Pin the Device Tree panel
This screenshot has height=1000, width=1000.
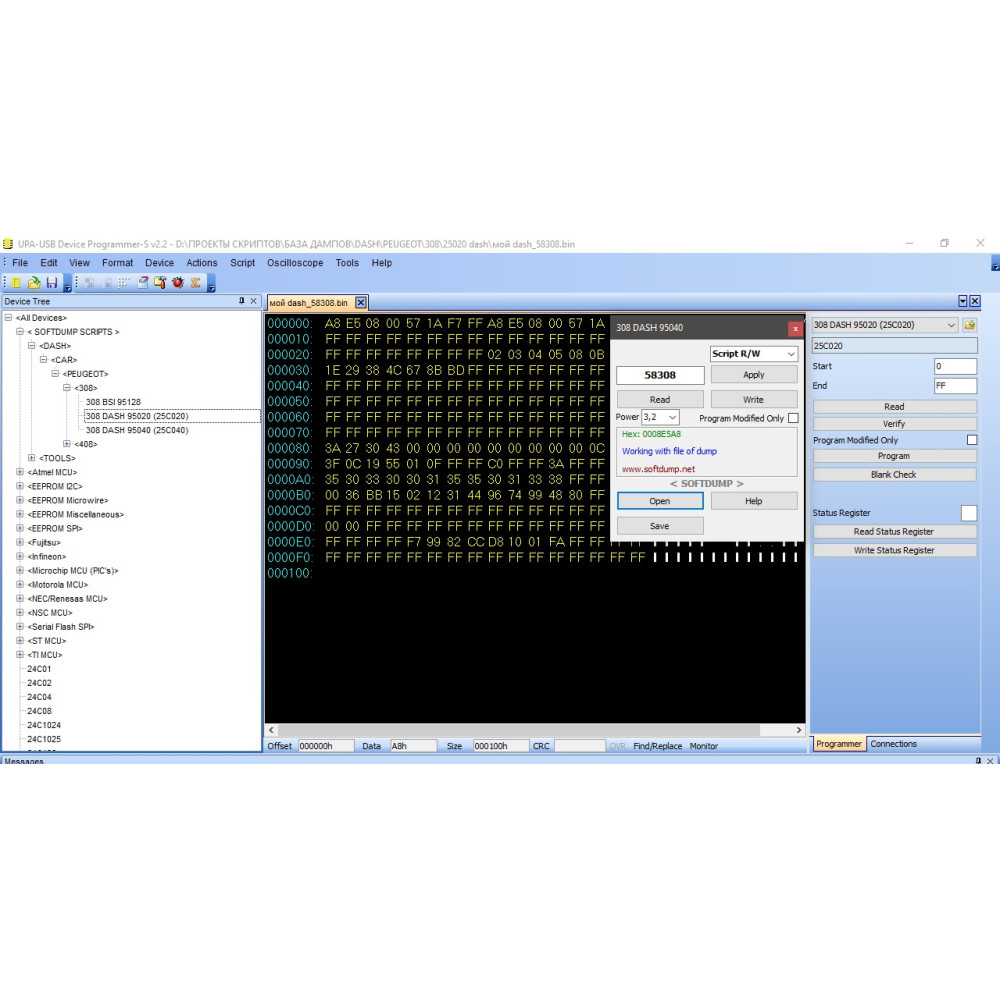point(242,301)
